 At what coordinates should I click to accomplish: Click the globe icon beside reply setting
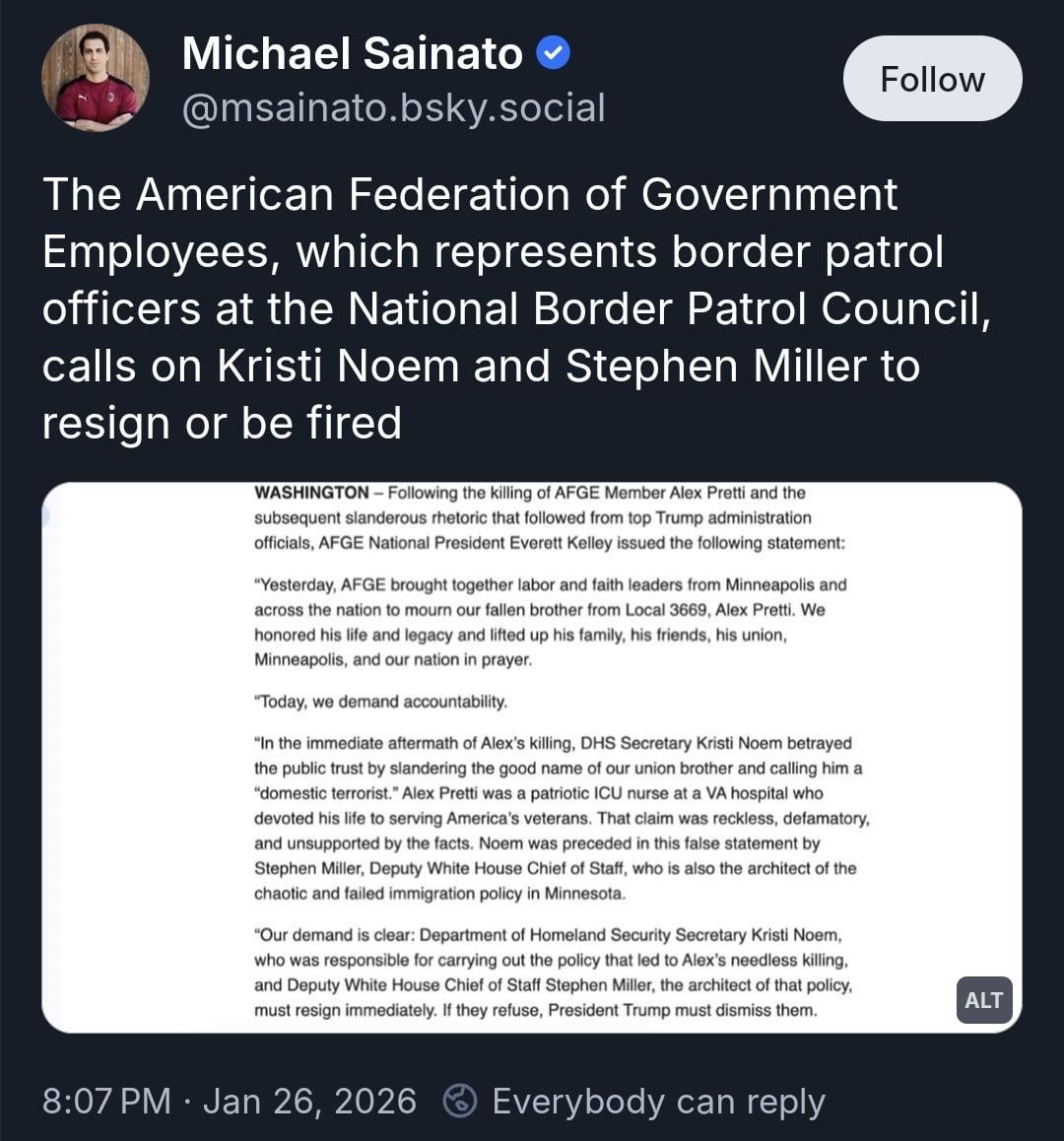[x=460, y=1101]
